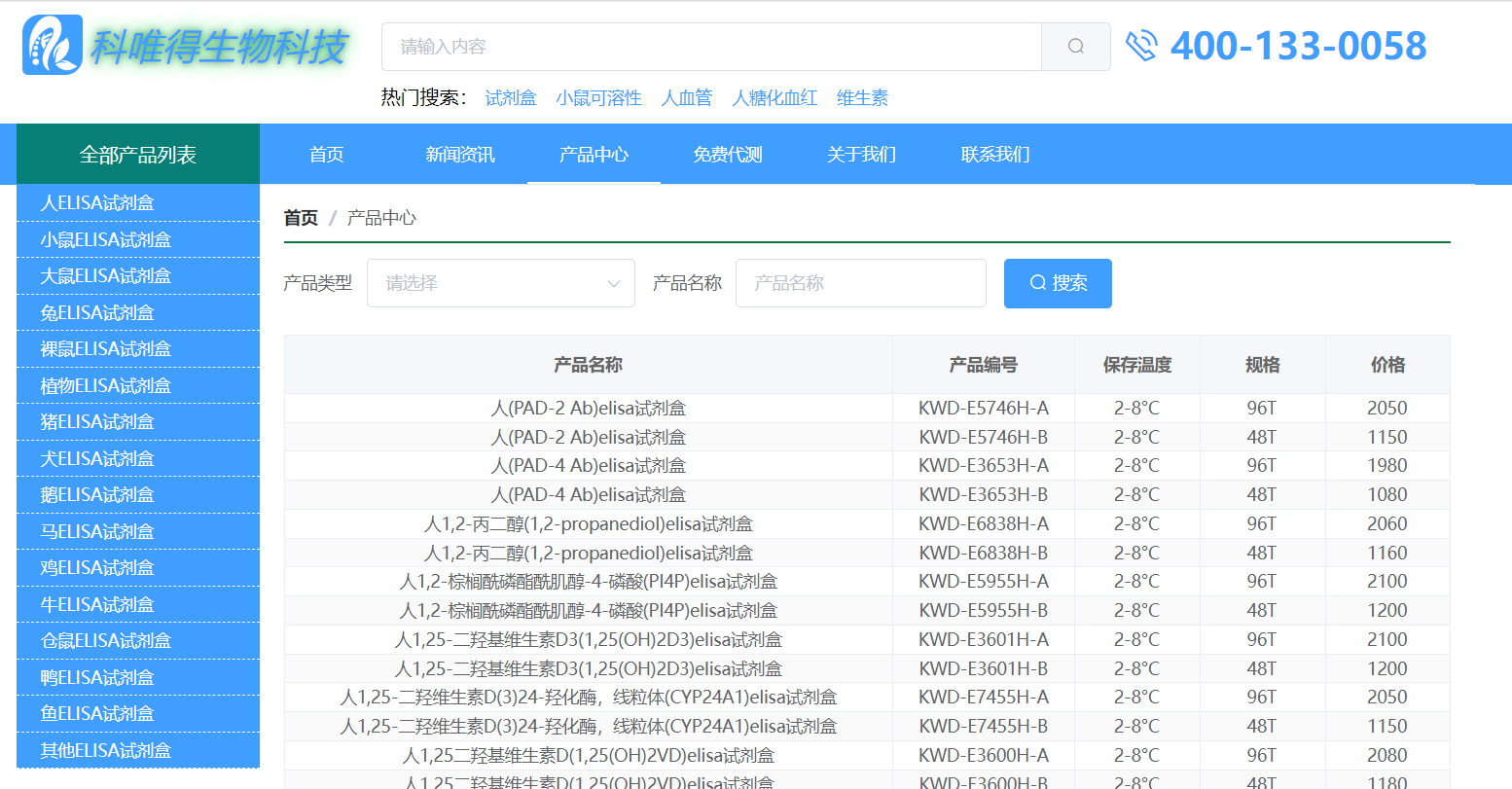Image resolution: width=1512 pixels, height=789 pixels.
Task: Select 小鼠ELISA试剂盒 in sidebar
Action: 138,239
